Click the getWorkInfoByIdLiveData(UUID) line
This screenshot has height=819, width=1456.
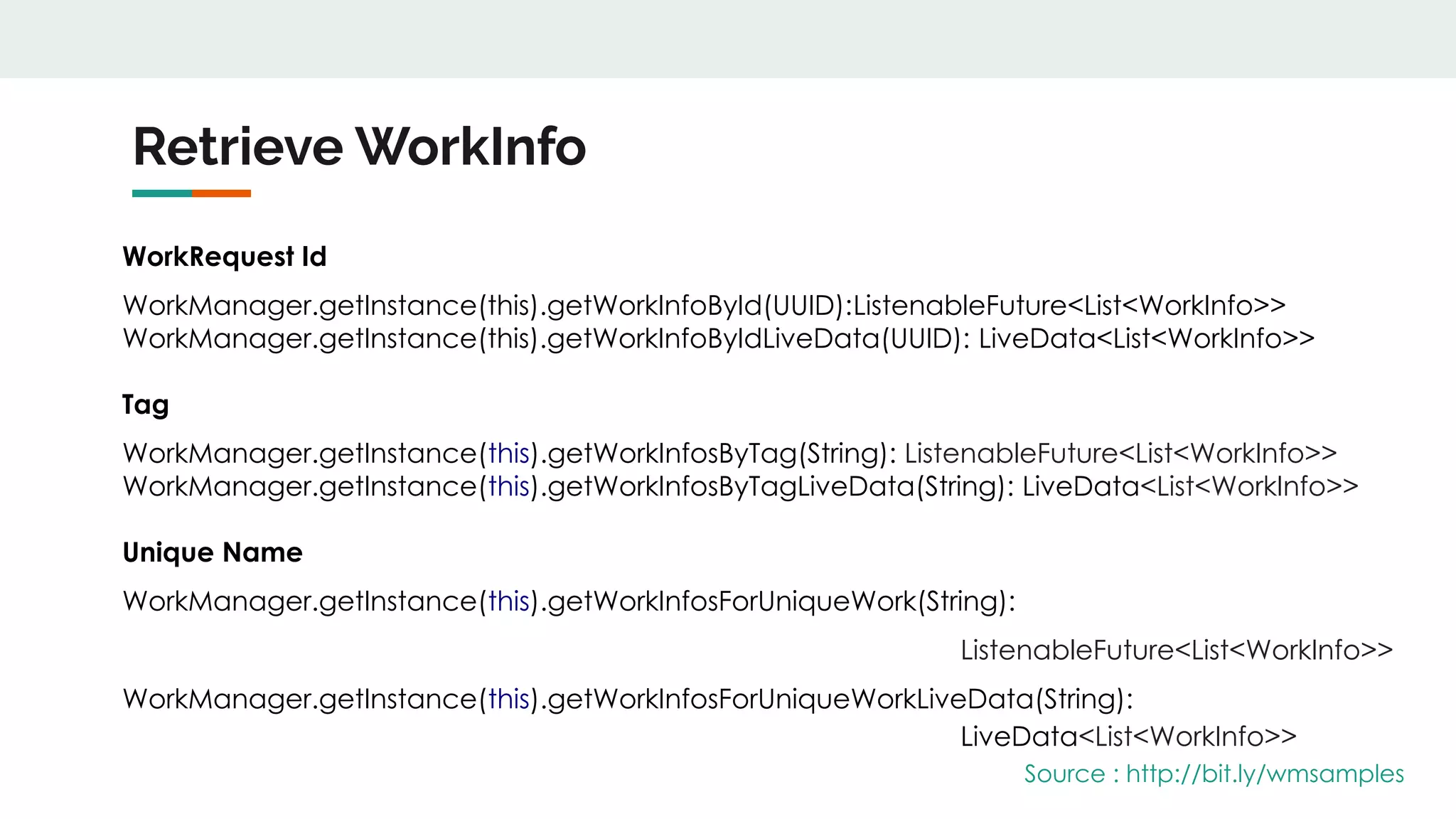tap(719, 339)
